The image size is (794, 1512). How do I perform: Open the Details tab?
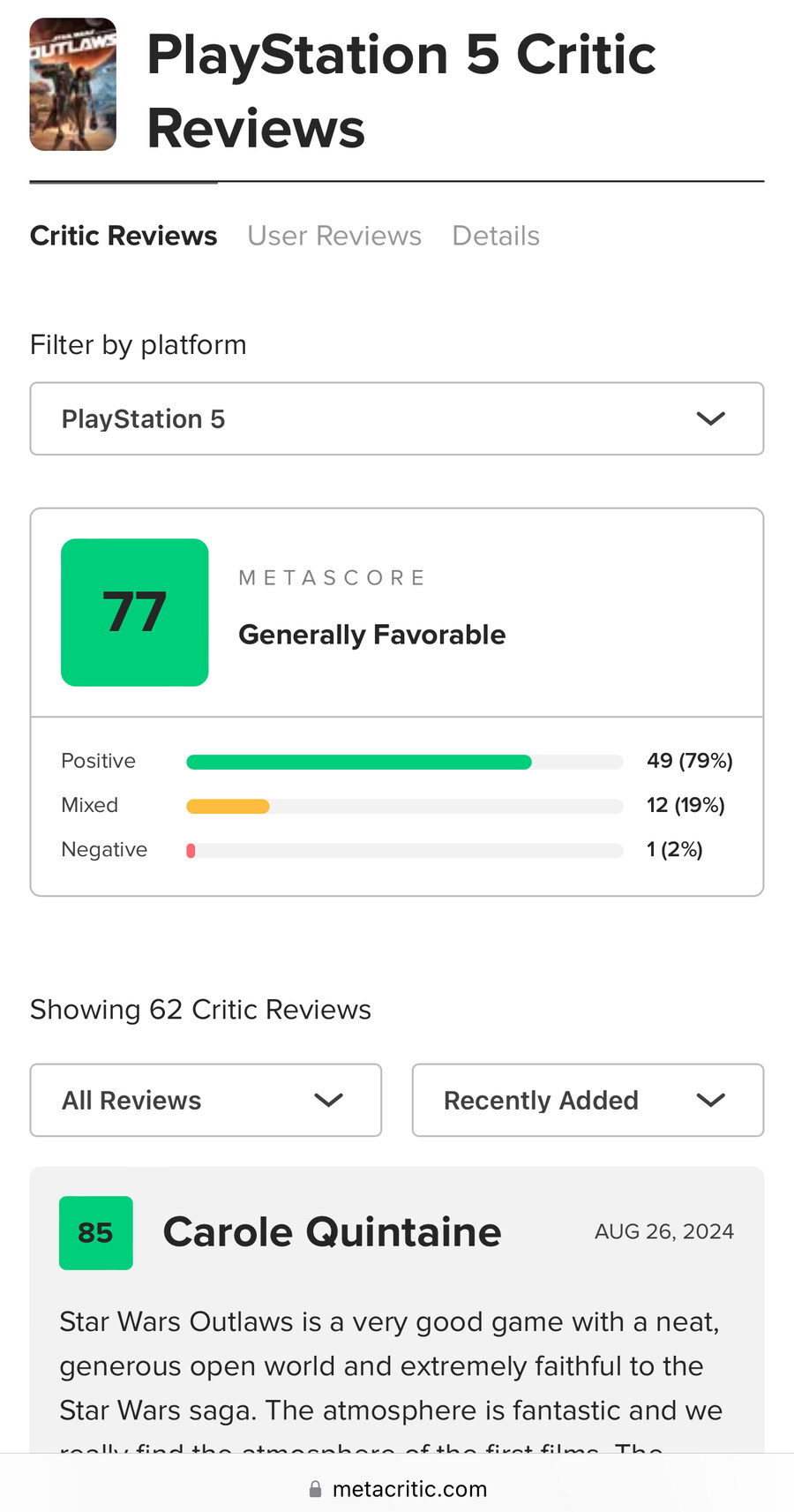(x=496, y=236)
